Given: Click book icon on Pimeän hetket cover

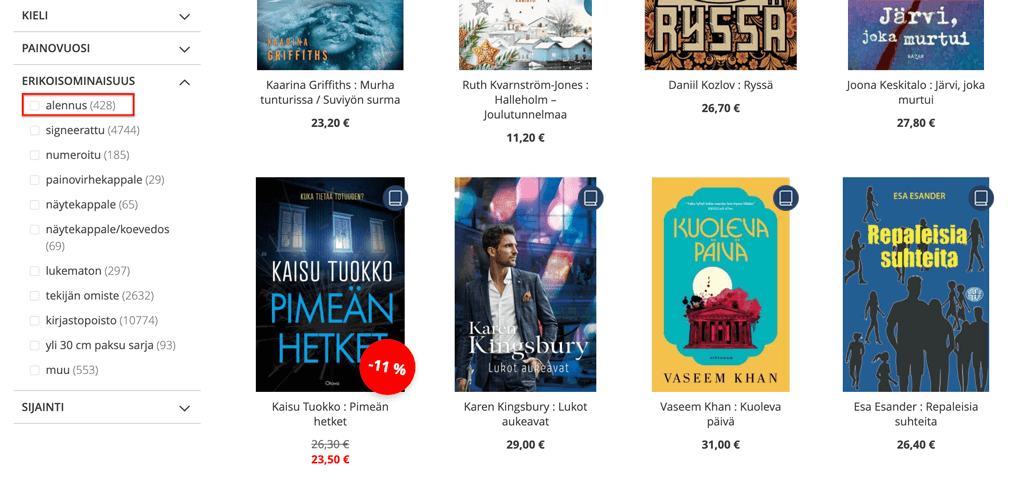Looking at the screenshot, I should coord(395,199).
